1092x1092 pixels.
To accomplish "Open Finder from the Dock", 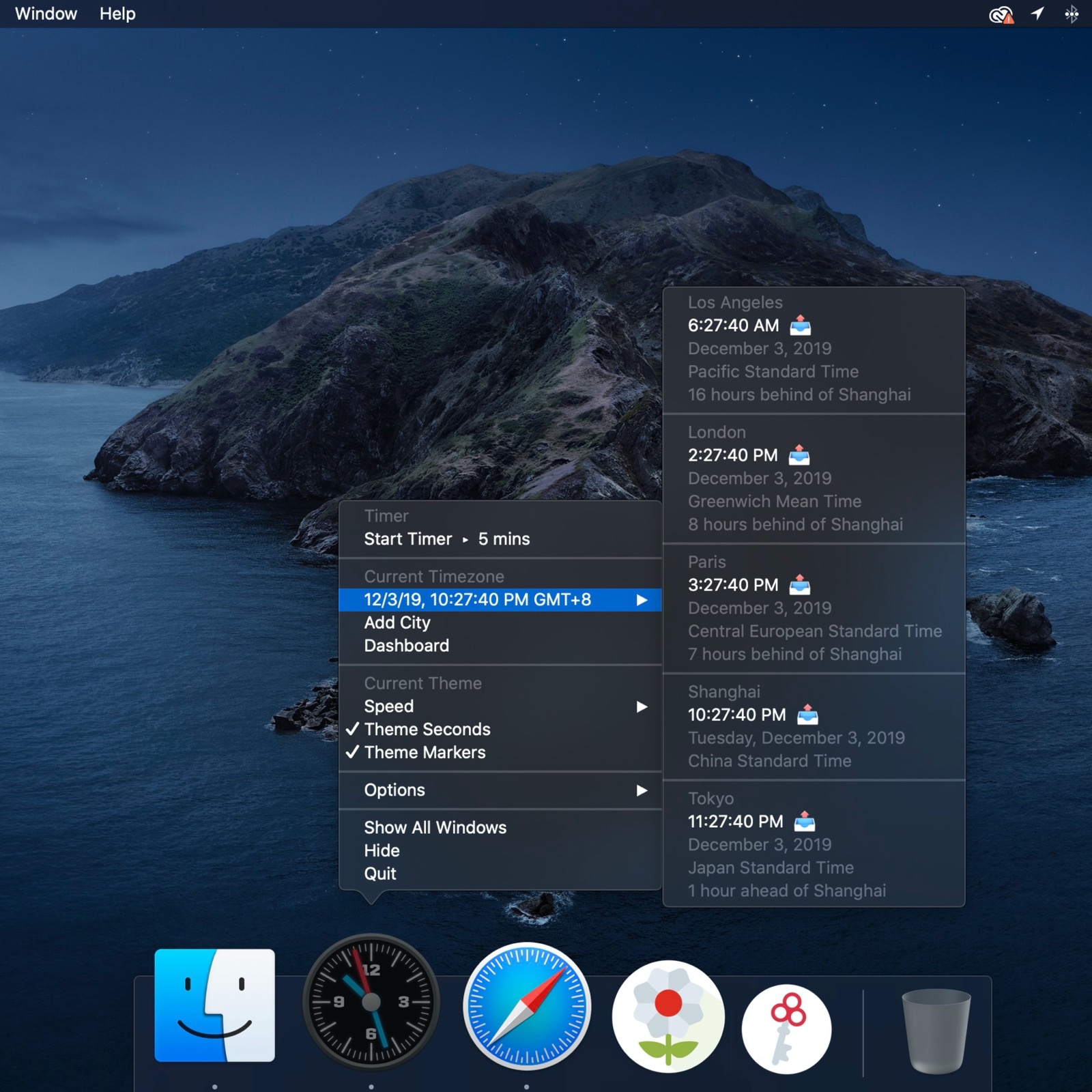I will [x=214, y=1005].
